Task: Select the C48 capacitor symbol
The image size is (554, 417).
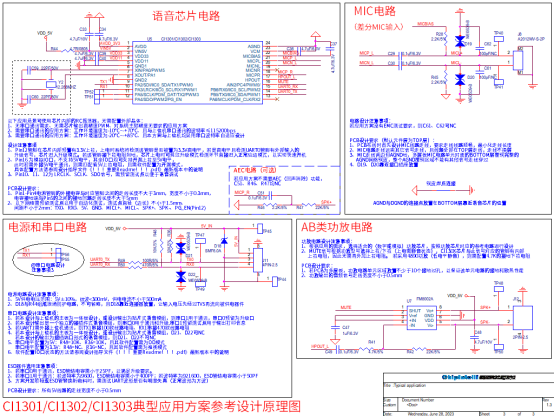Action: click(474, 337)
